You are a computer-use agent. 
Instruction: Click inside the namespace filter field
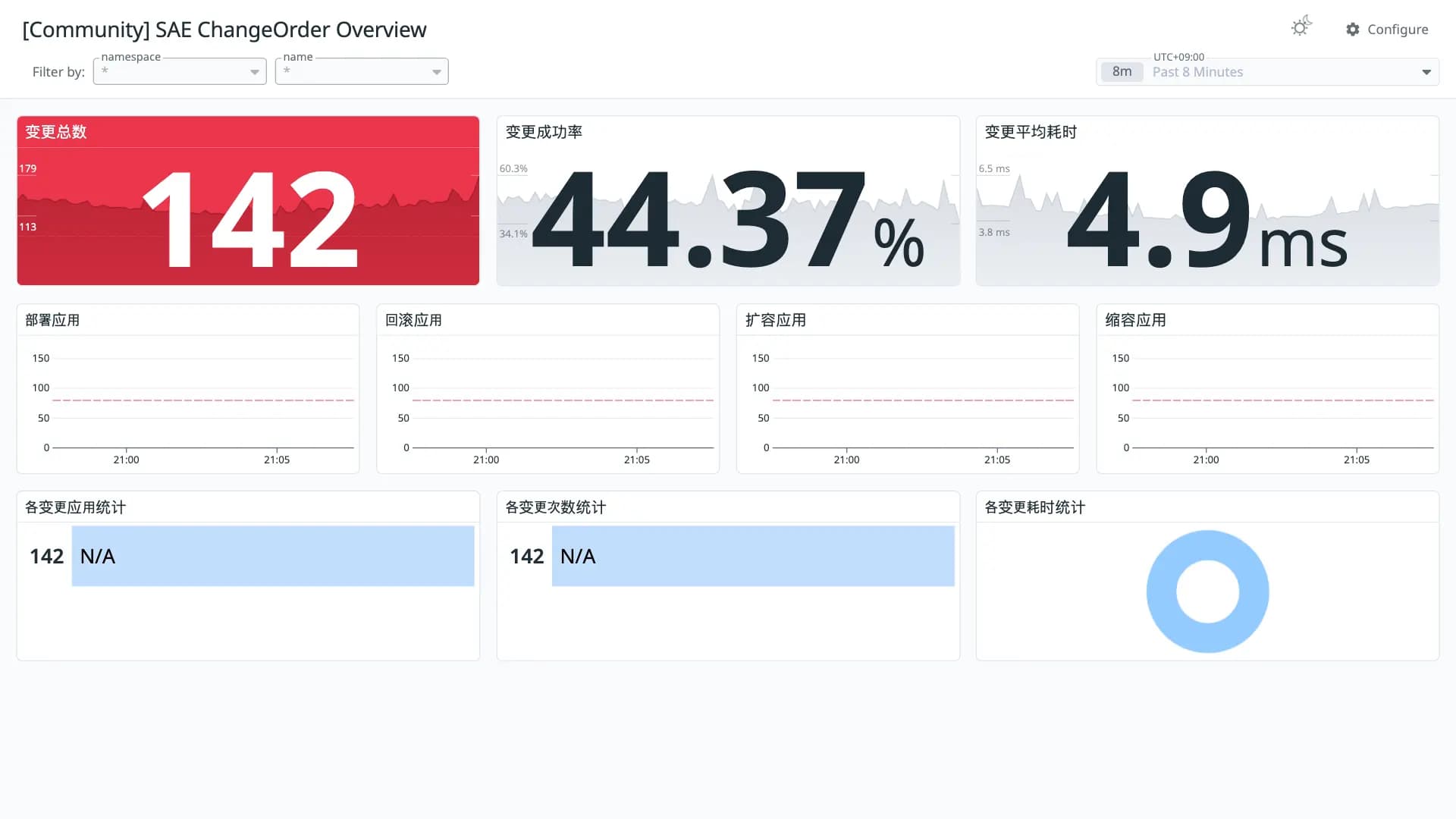180,71
